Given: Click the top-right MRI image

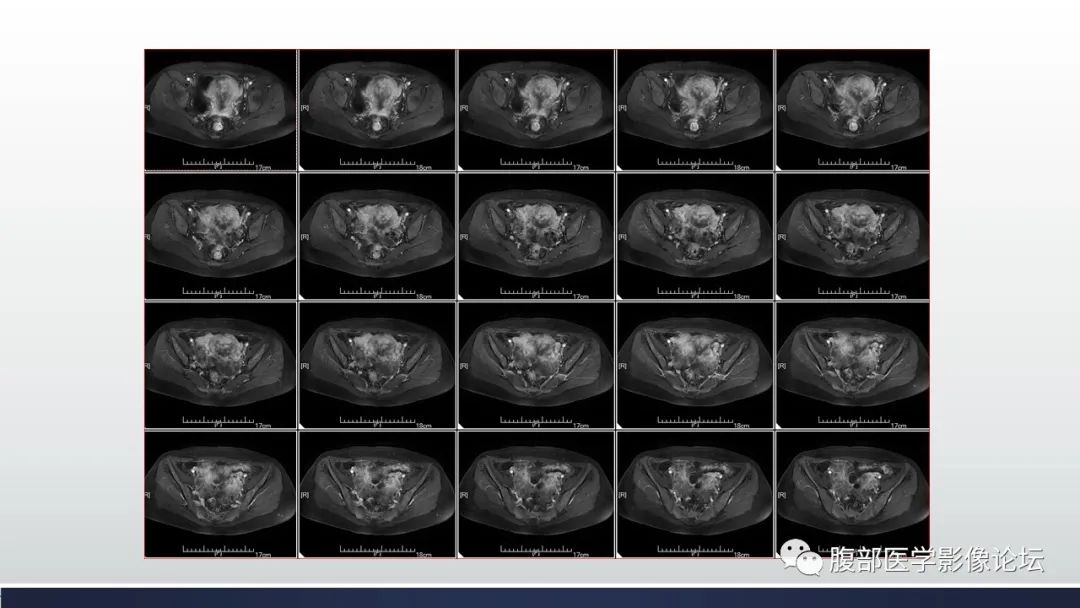Looking at the screenshot, I should tap(852, 110).
